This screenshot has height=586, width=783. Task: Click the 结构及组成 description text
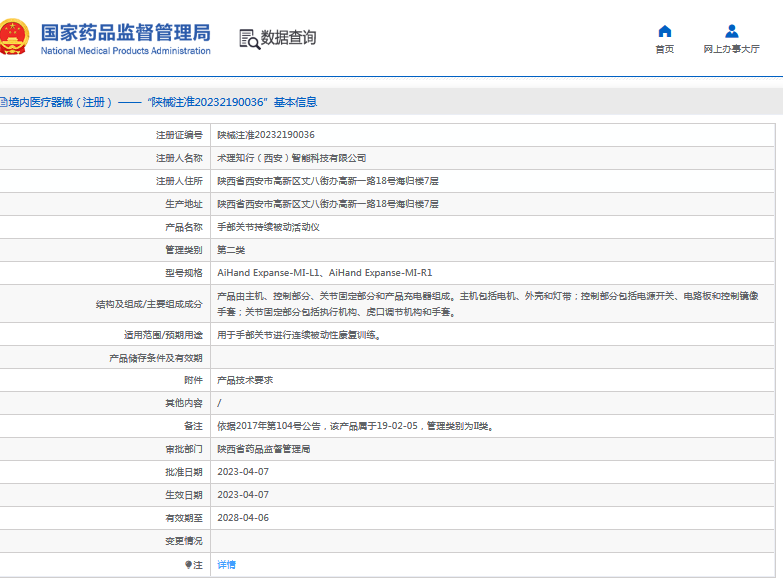(x=488, y=304)
